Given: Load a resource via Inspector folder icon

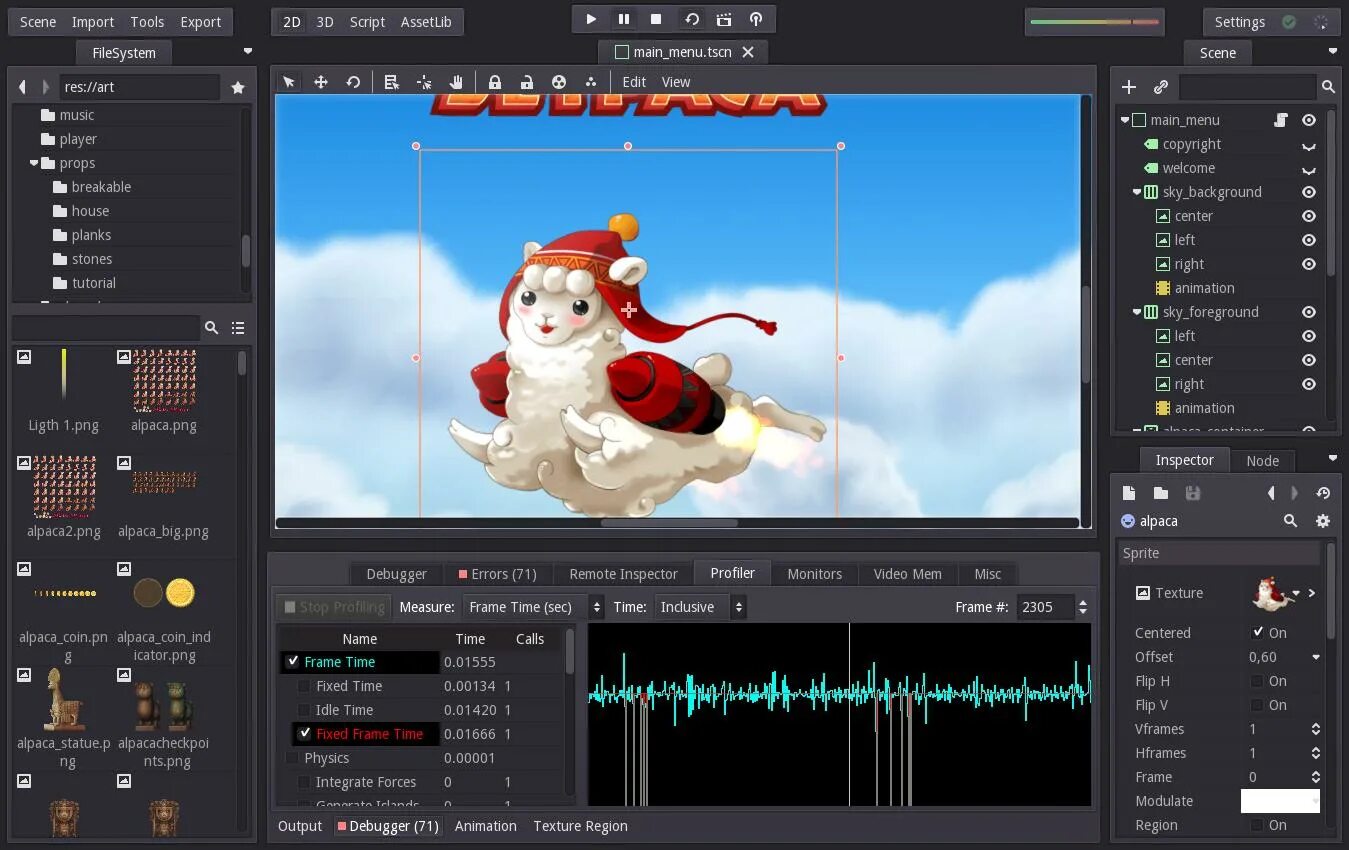Looking at the screenshot, I should coord(1160,493).
